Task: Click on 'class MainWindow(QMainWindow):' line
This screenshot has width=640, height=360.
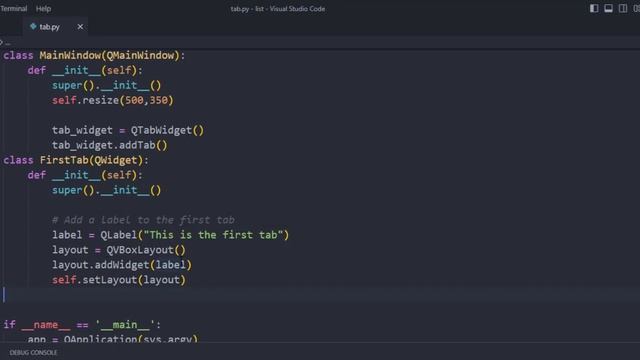Action: (94, 56)
